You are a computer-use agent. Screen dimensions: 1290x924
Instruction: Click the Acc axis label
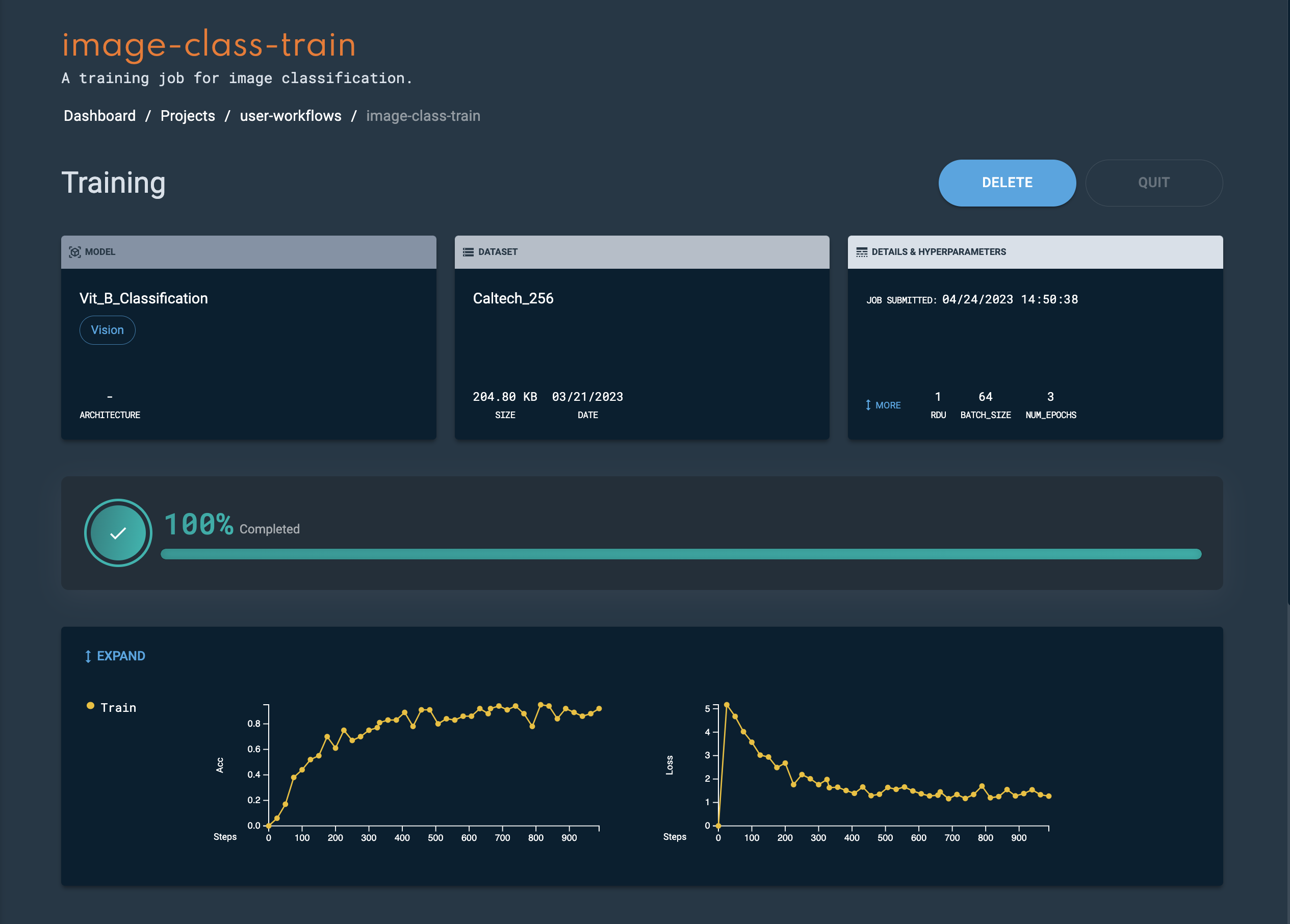[x=220, y=765]
